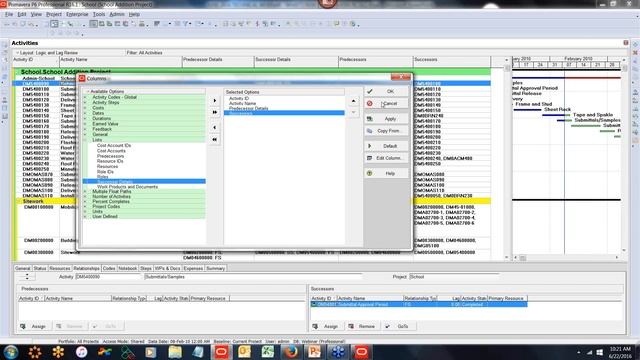Select Multiple Float Paths category
This screenshot has width=640, height=360.
[x=111, y=191]
